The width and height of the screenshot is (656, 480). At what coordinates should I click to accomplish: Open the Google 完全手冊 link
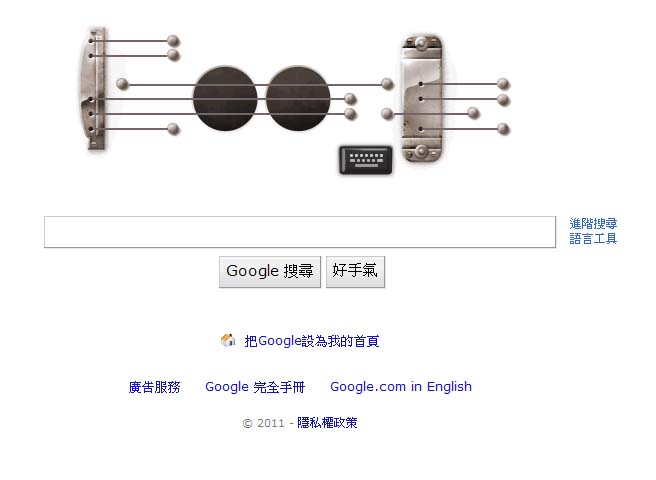(255, 387)
